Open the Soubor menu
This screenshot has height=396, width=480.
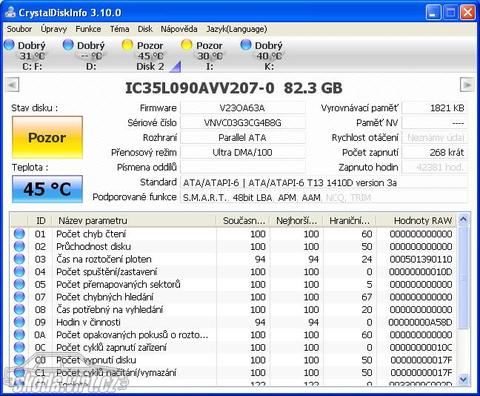(19, 29)
